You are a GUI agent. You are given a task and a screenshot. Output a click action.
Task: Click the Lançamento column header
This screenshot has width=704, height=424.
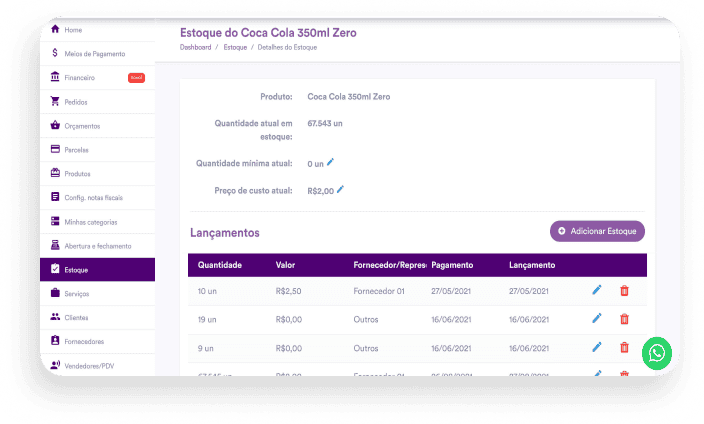pyautogui.click(x=532, y=265)
